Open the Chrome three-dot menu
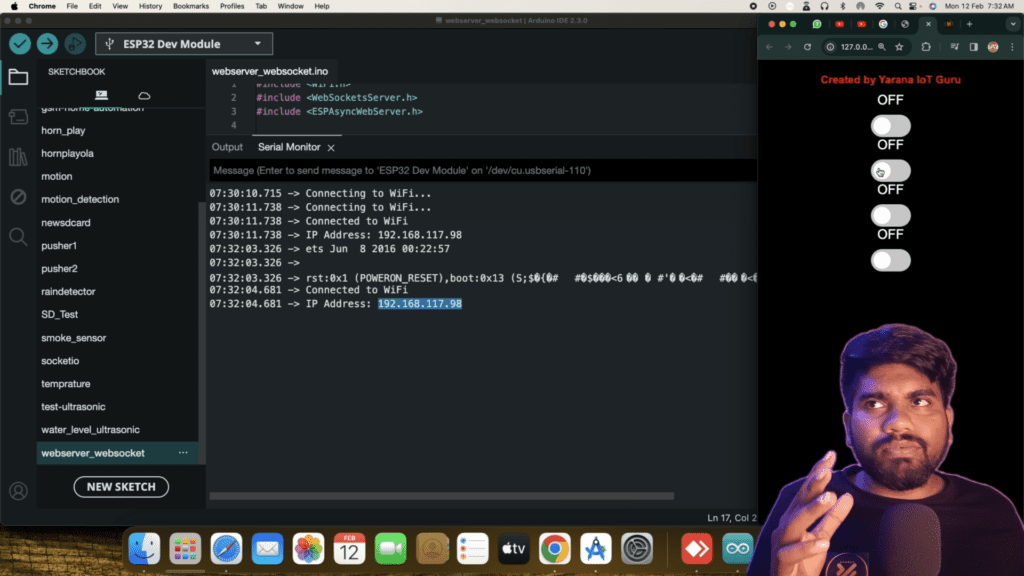The width and height of the screenshot is (1024, 576). click(1012, 47)
